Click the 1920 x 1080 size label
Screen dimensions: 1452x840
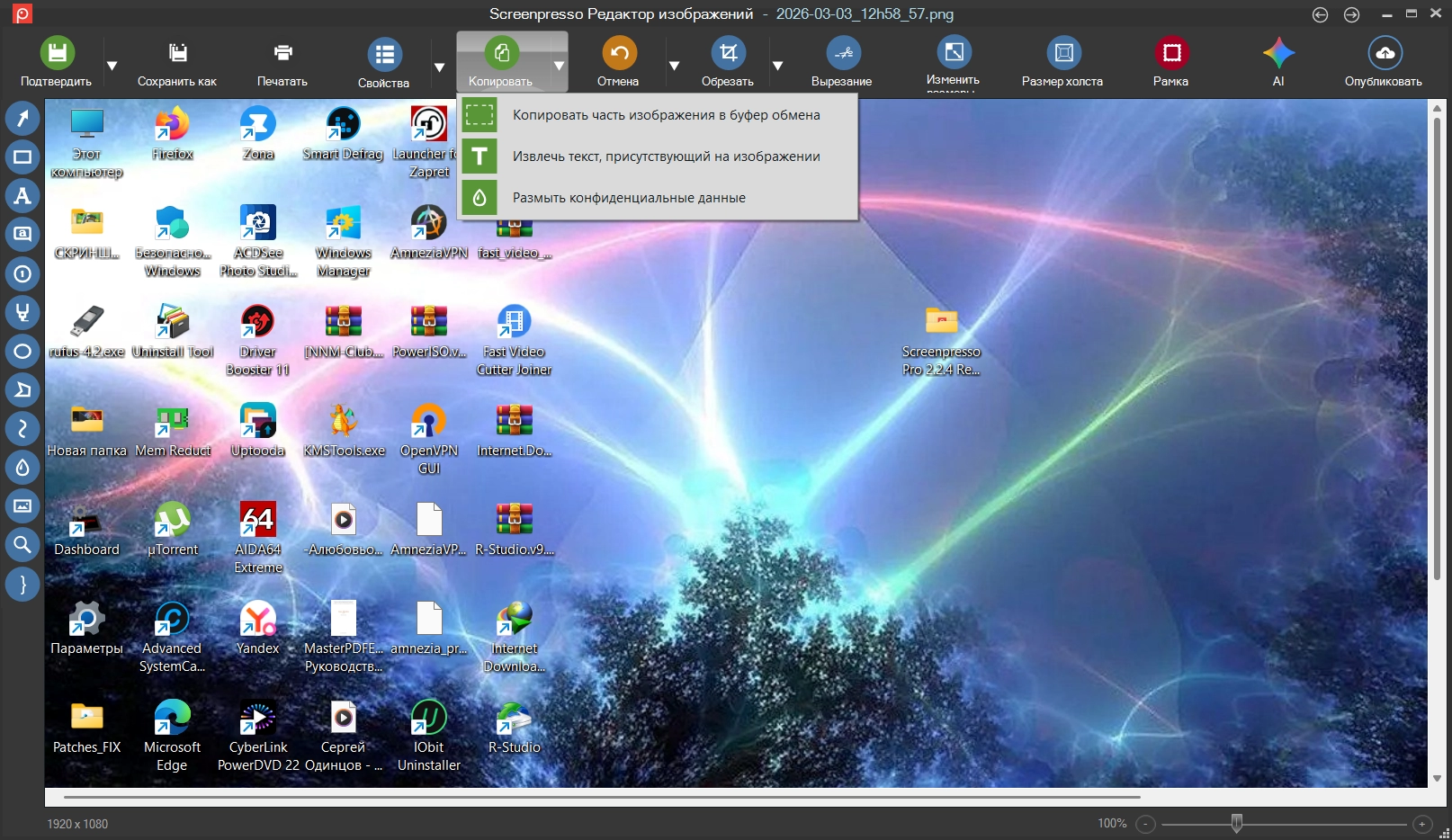click(x=77, y=824)
